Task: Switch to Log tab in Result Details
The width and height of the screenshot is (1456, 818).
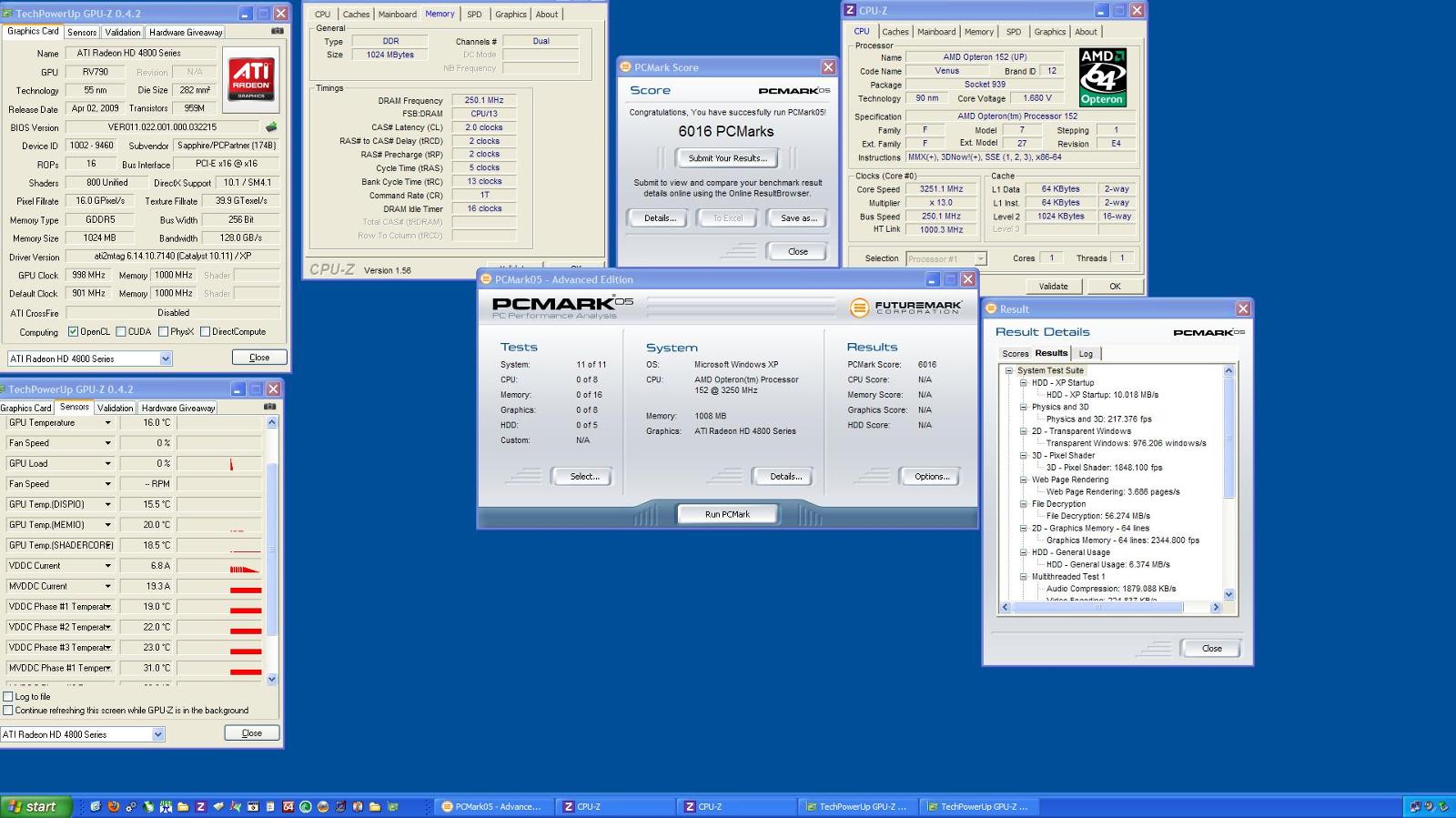Action: click(x=1086, y=354)
